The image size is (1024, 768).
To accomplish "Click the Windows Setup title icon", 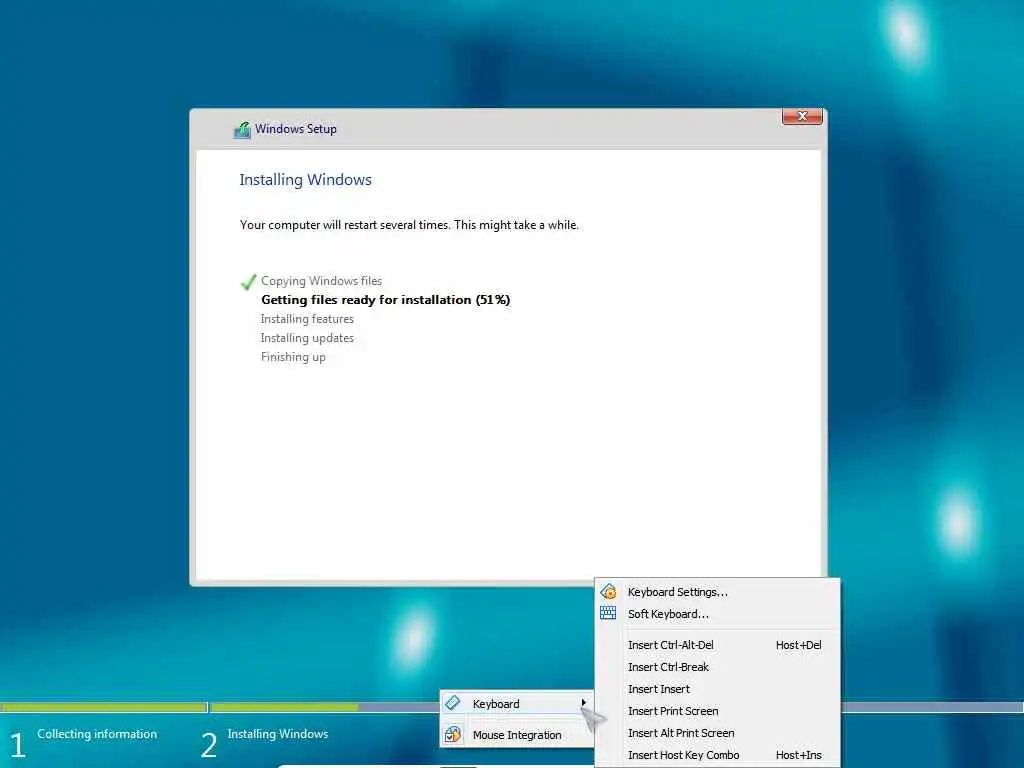I will (242, 129).
